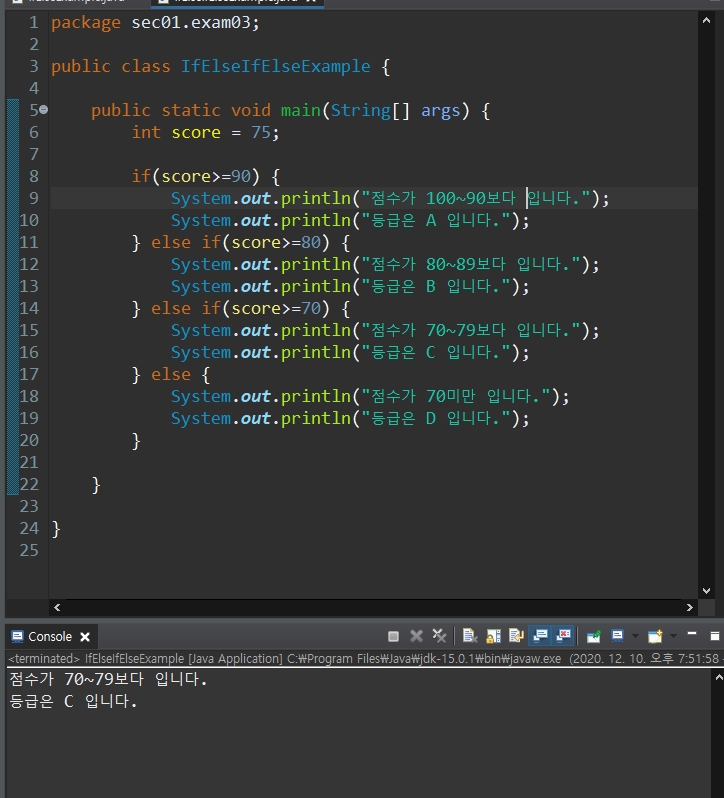Click the "static" keyword on line 5
The height and width of the screenshot is (798, 724).
point(191,110)
